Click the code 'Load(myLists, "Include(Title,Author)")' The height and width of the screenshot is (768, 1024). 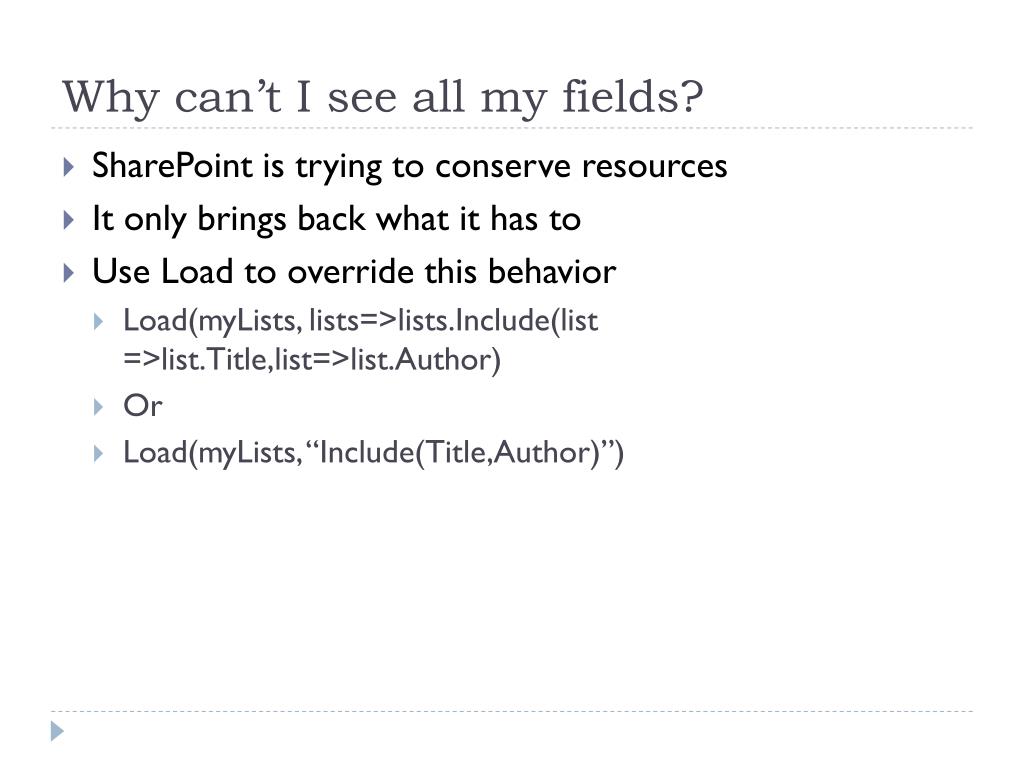click(x=374, y=453)
